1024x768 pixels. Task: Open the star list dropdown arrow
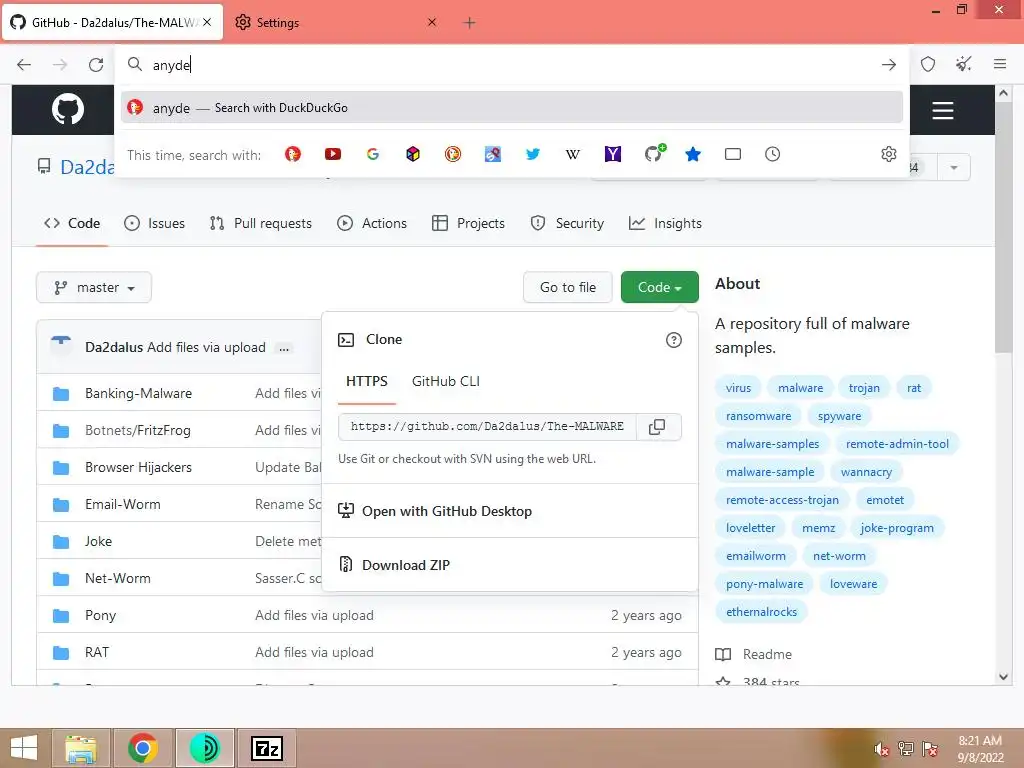pyautogui.click(x=953, y=168)
